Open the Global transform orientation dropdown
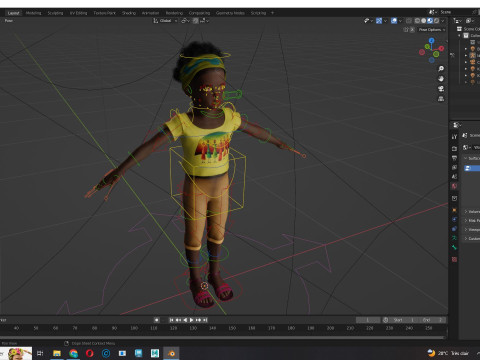480x360 pixels. 165,21
